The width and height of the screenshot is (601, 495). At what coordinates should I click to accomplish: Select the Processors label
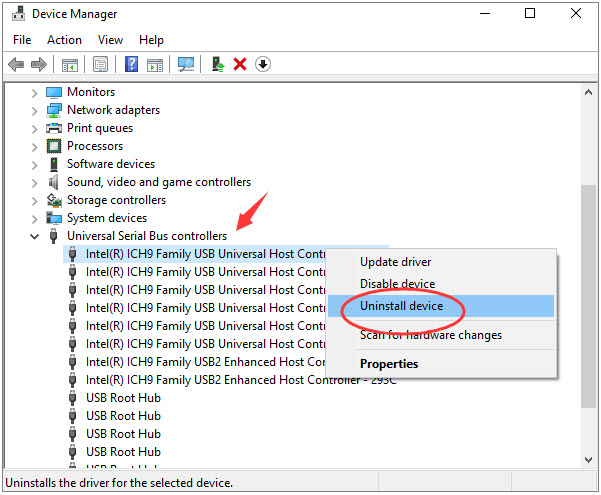click(95, 146)
